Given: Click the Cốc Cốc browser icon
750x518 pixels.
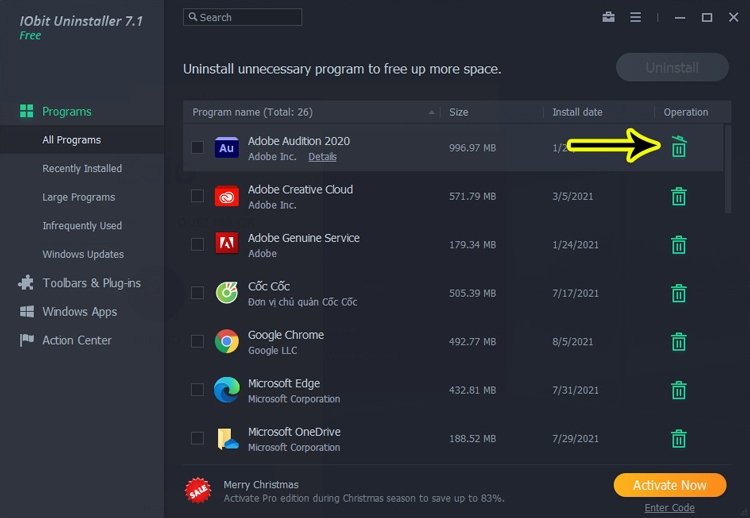Looking at the screenshot, I should click(x=227, y=293).
